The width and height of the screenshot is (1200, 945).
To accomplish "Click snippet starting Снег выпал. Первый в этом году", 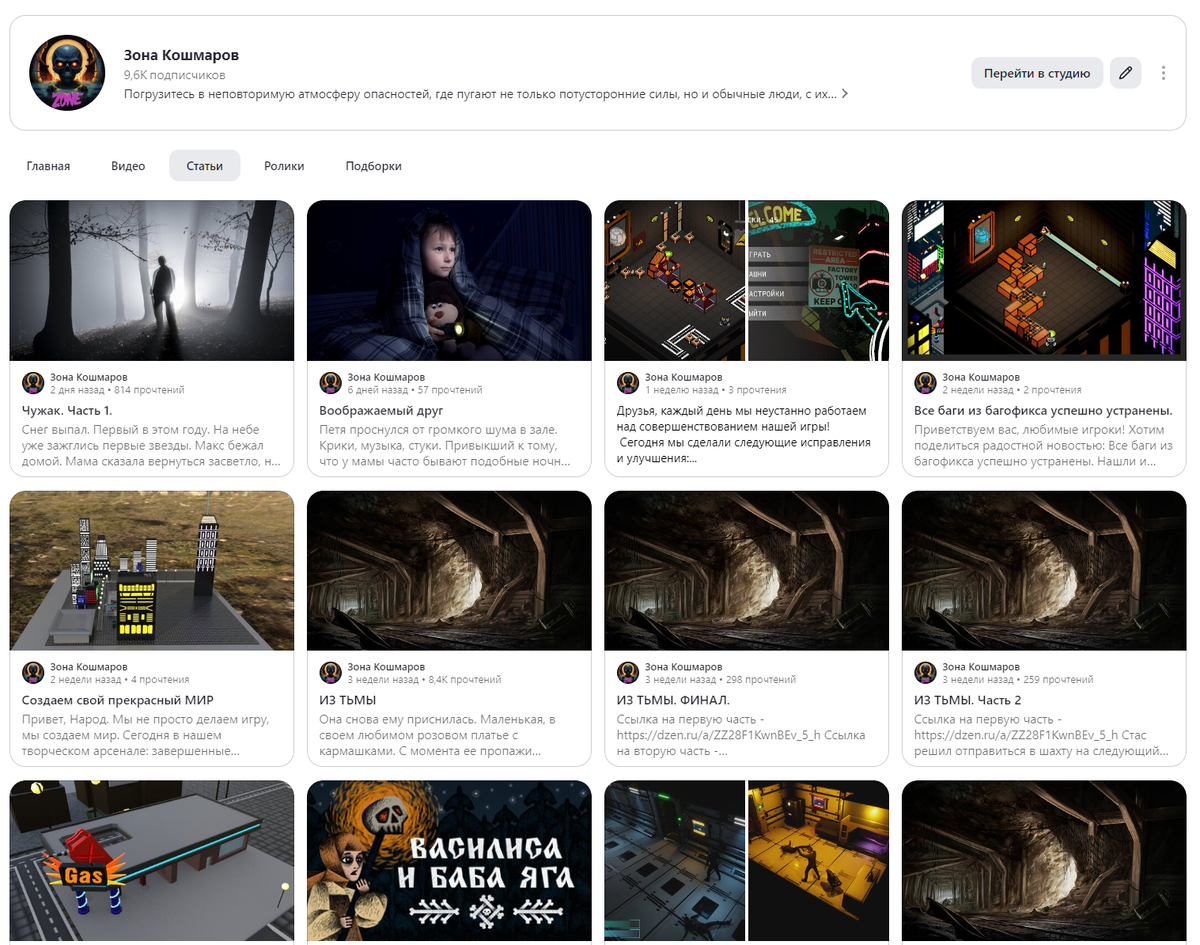I will coord(151,446).
